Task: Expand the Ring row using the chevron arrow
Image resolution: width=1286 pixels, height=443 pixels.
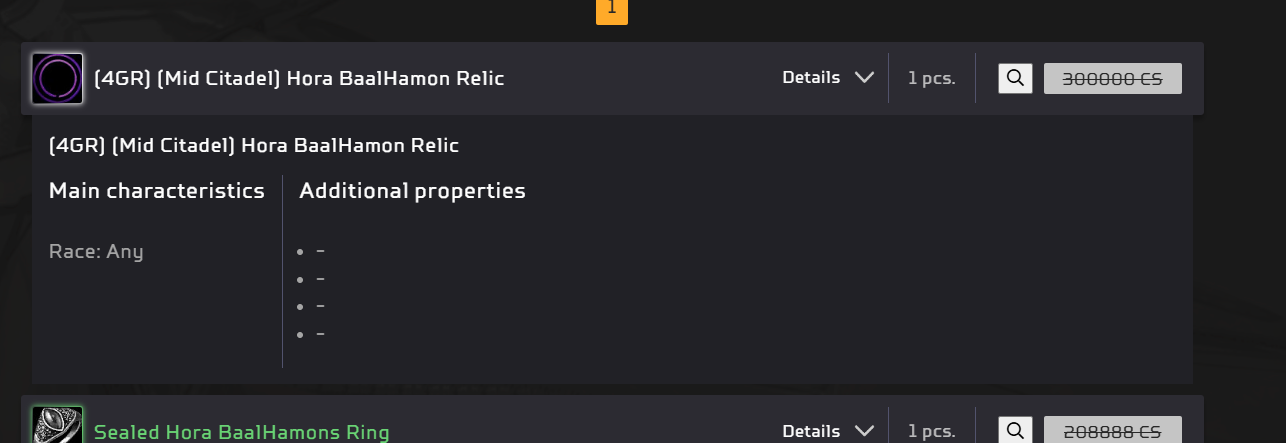Action: click(x=865, y=431)
